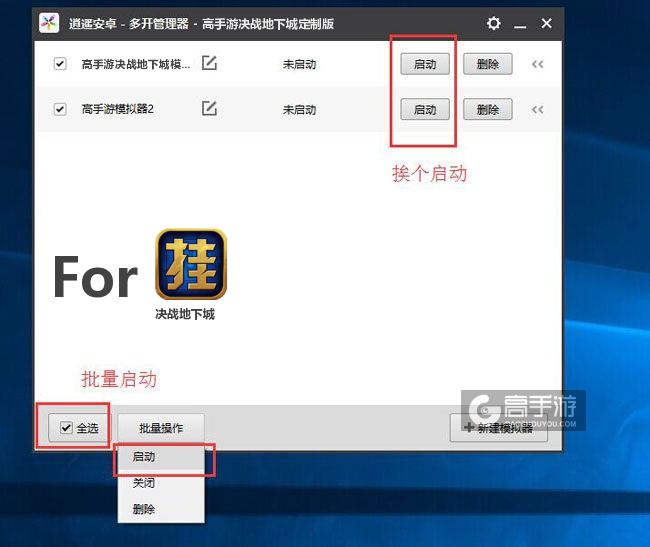Screen dimensions: 650x547
Task: Delete the 高手游模拟器2 emulator
Action: (488, 110)
